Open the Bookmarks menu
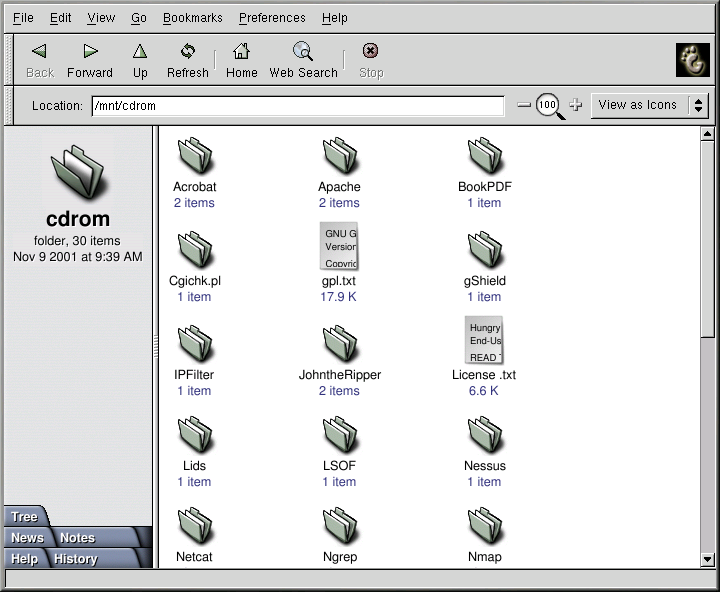Screen dimensions: 720x592 coord(193,18)
